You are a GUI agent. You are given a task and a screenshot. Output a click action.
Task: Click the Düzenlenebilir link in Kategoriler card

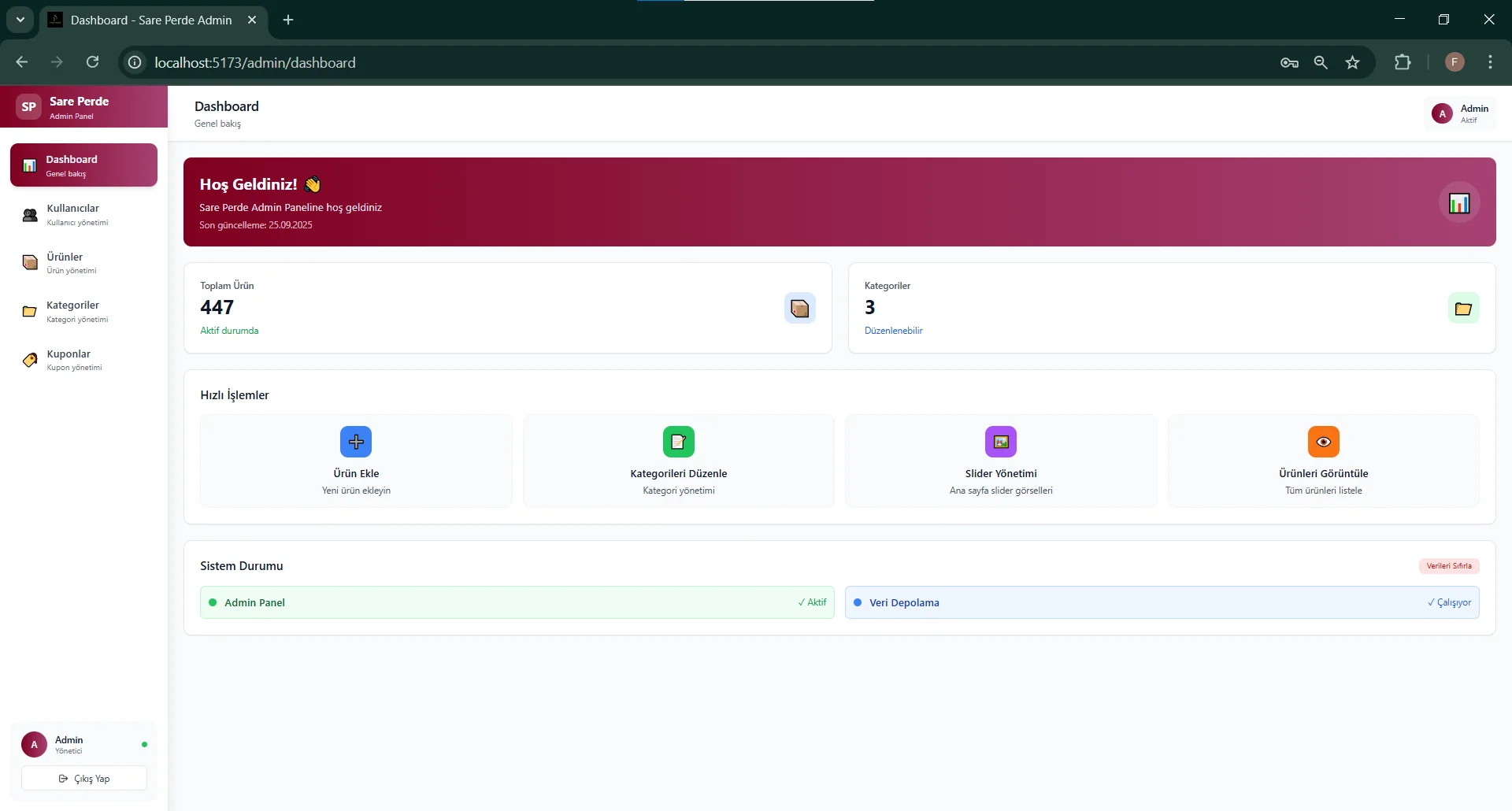coord(893,331)
